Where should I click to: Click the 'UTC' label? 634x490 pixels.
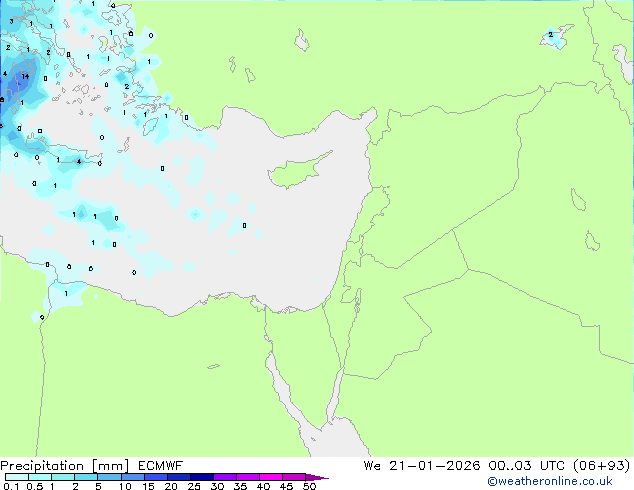[553, 466]
